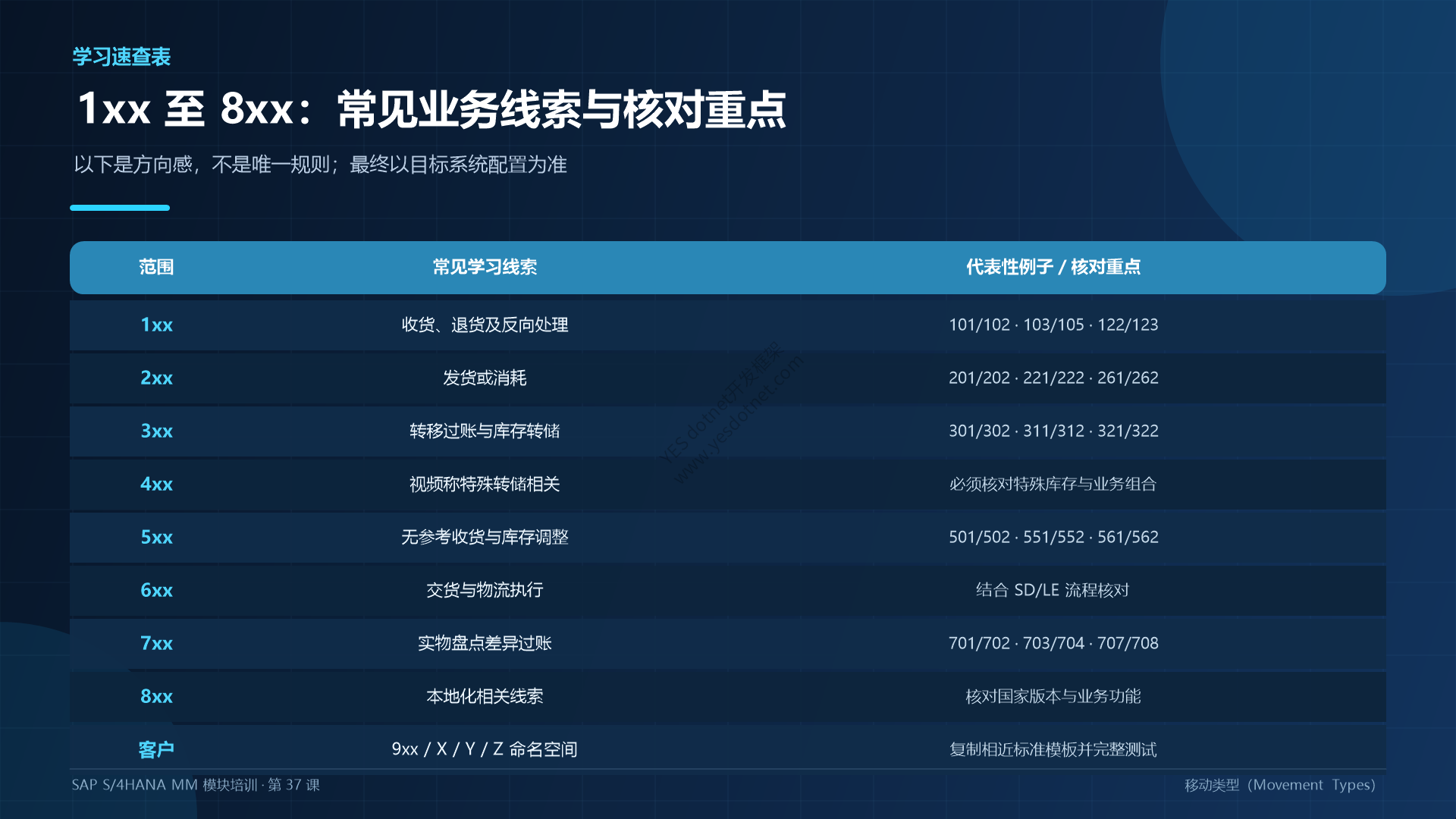
Task: Click the cell '必须核对特殊库存与业务组合'
Action: pyautogui.click(x=1053, y=484)
